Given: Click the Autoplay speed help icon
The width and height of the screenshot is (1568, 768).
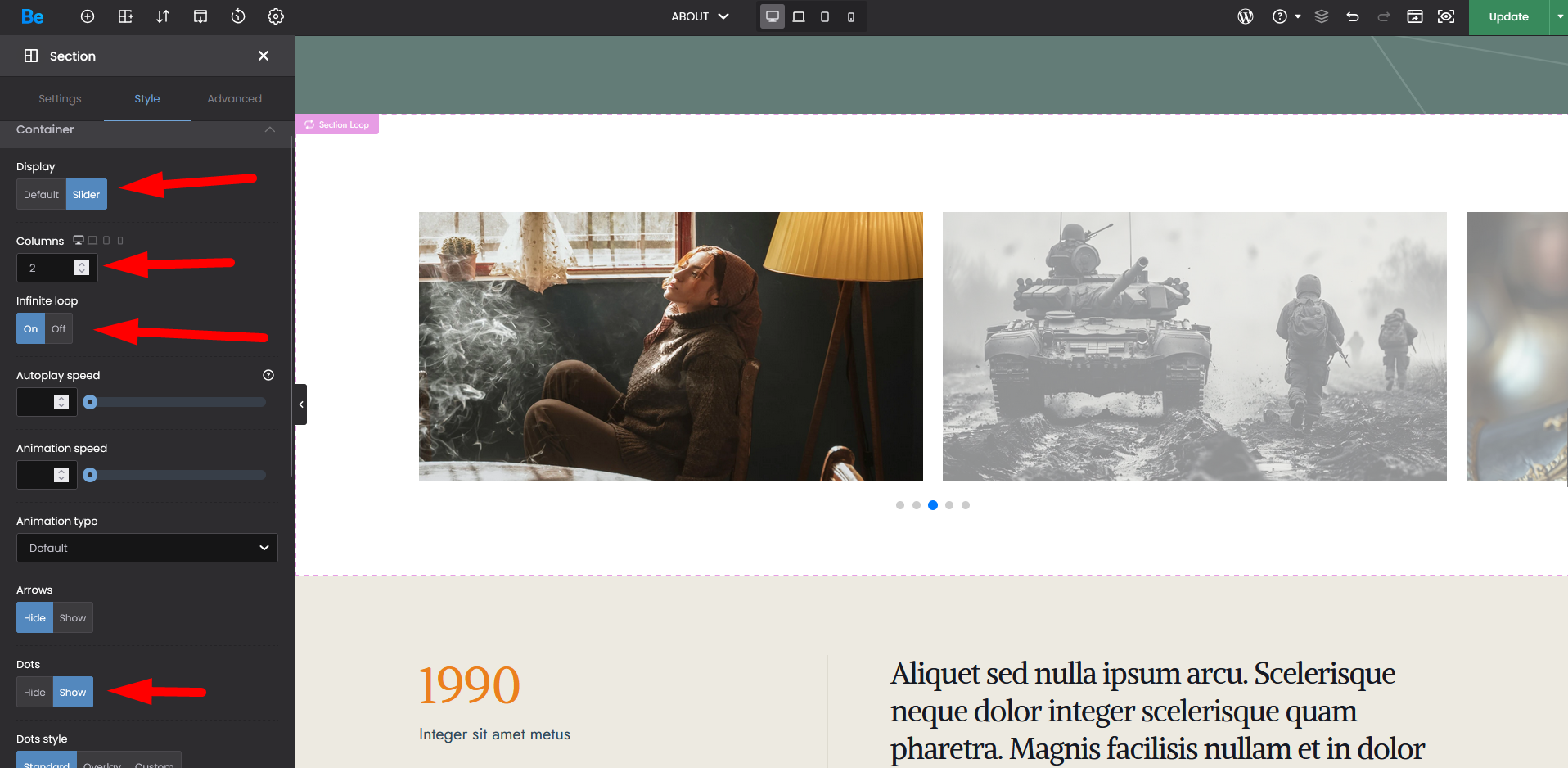Looking at the screenshot, I should pos(268,375).
